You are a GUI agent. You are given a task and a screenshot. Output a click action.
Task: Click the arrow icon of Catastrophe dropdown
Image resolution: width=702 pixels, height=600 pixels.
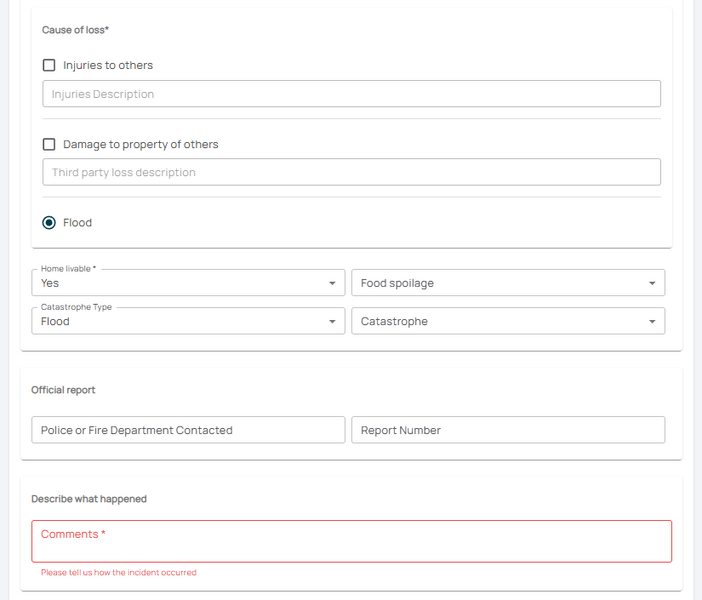652,322
